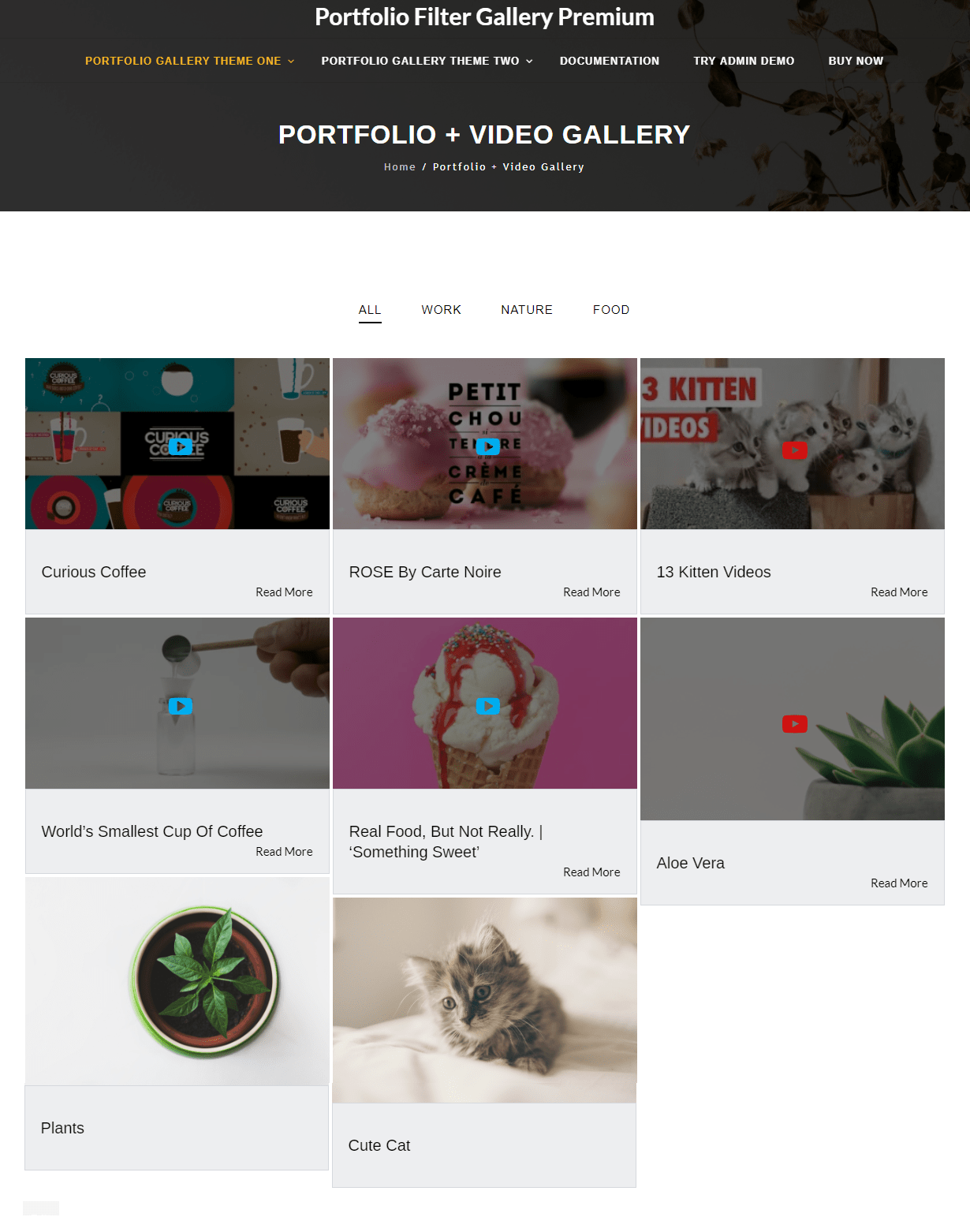Read More about 13 Kitten Videos
This screenshot has height=1232, width=970.
coord(899,592)
